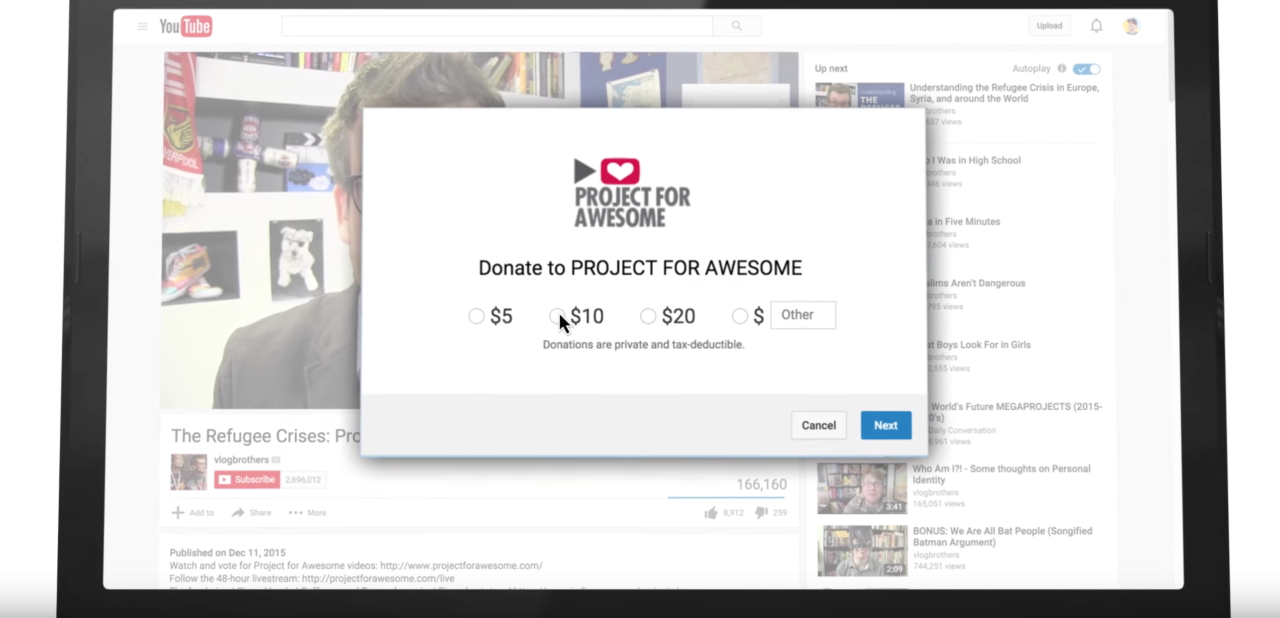Viewport: 1280px width, 618px height.
Task: Click the search magnifier button
Action: click(x=737, y=26)
